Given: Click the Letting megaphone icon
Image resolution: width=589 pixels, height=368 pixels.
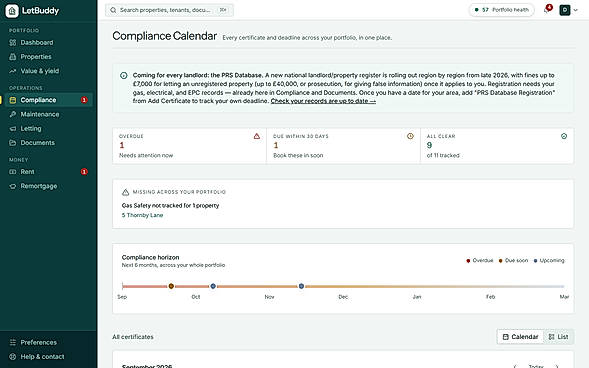Looking at the screenshot, I should coord(13,128).
